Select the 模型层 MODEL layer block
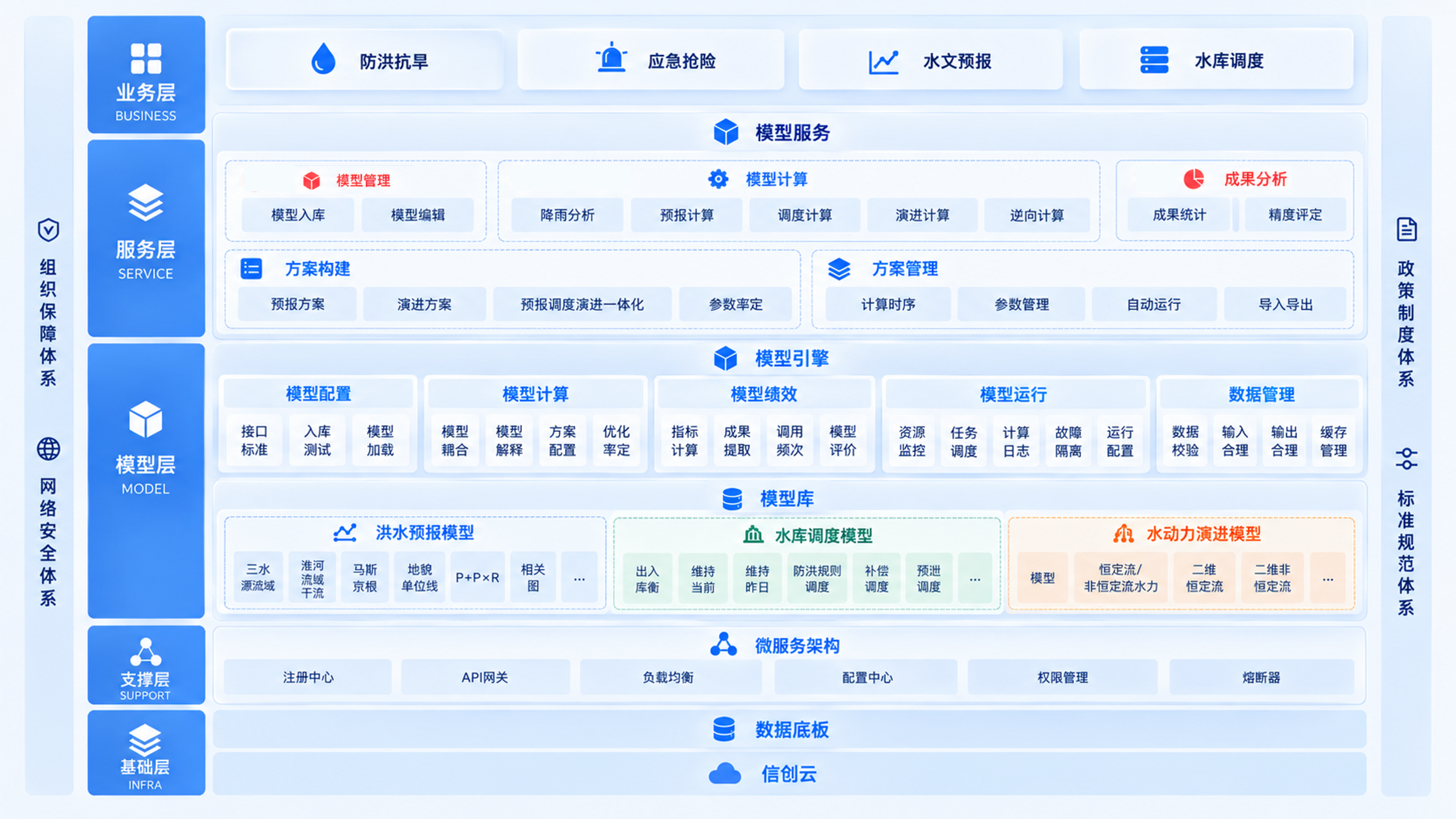 coord(146,481)
